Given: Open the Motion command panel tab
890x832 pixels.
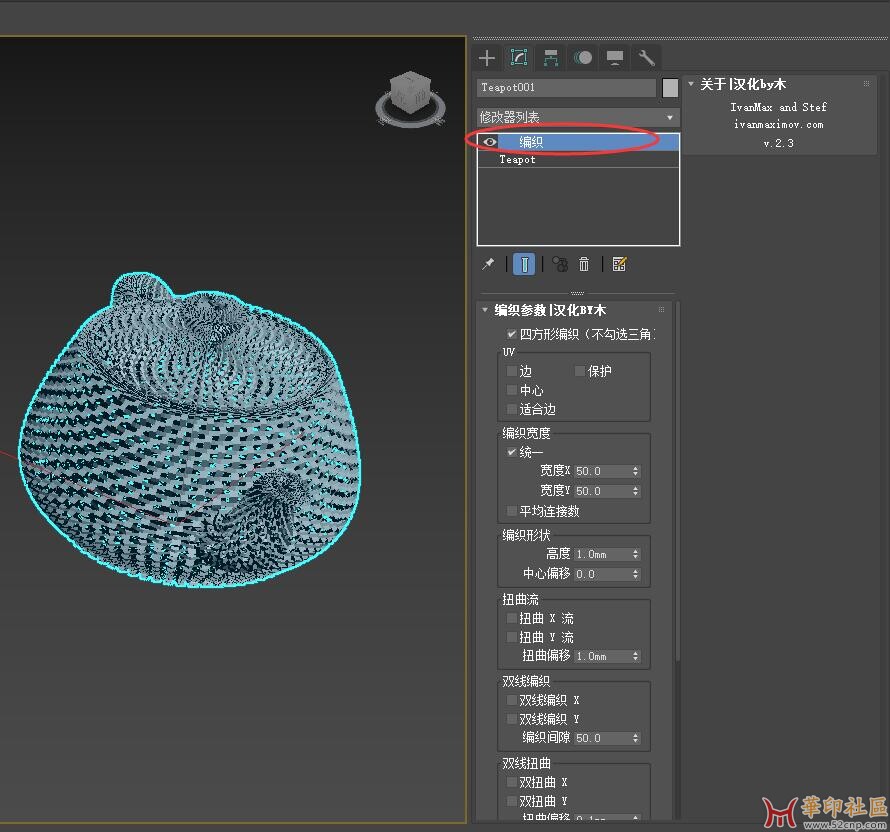Looking at the screenshot, I should coord(583,58).
